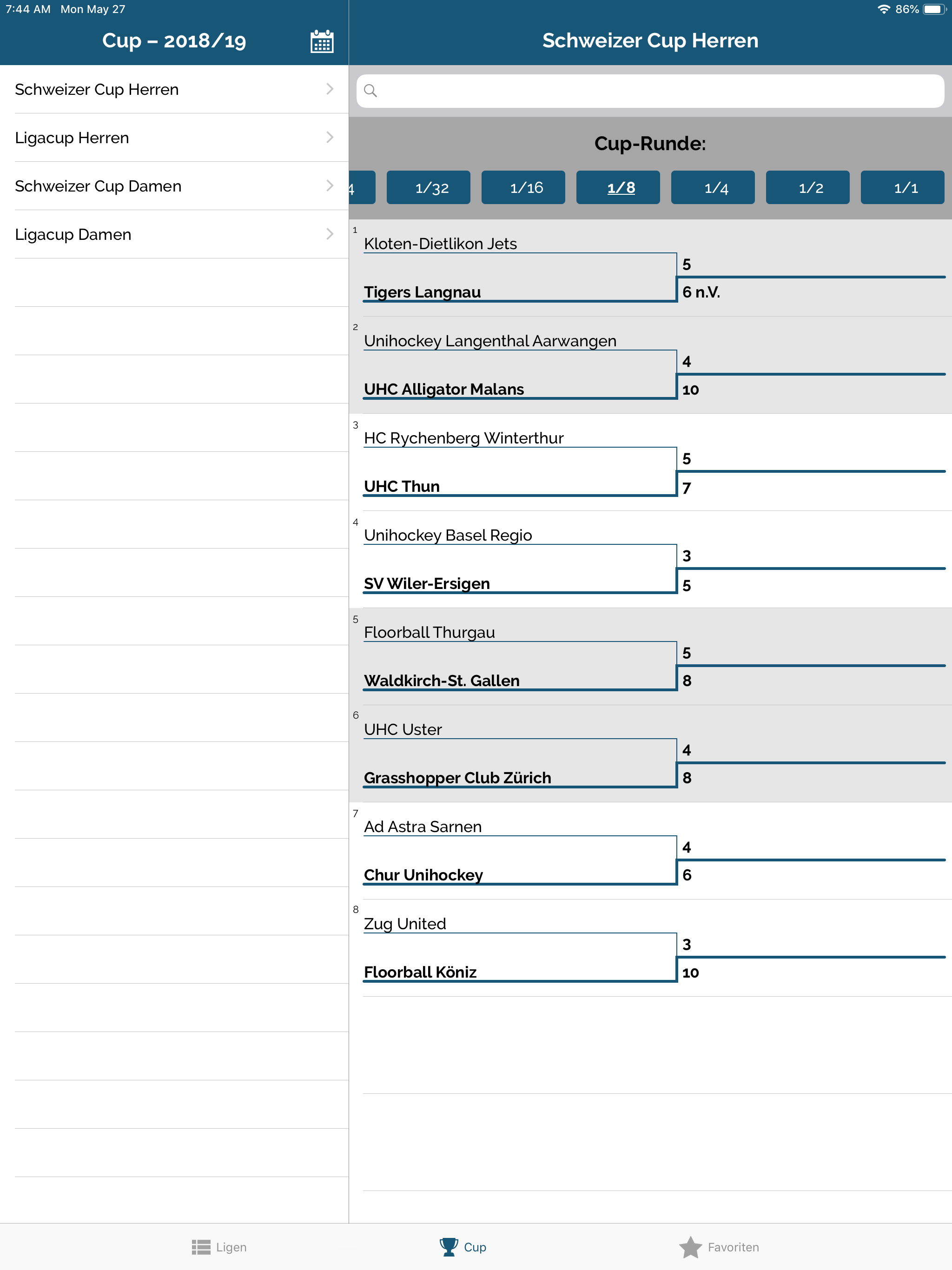Open UHC Thun team
The image size is (952, 1270).
click(401, 486)
